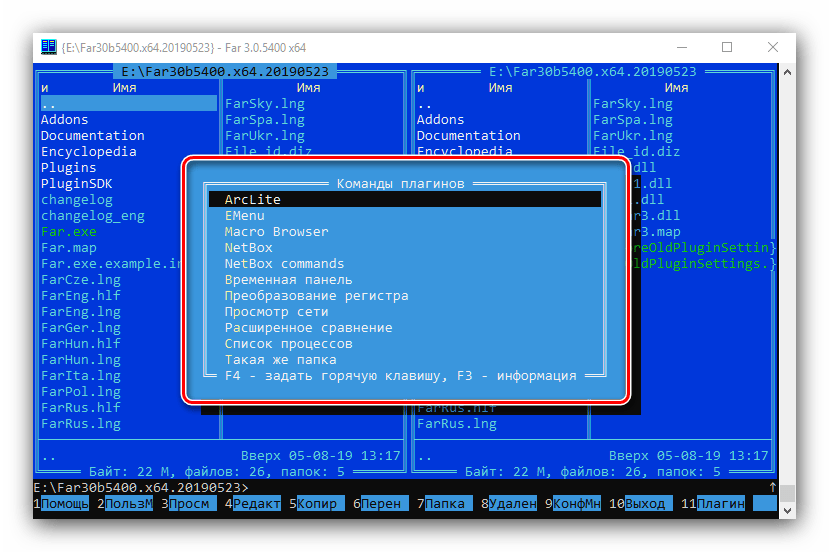Screen dimensions: 829x552
Task: Select the highlighted ".." entry in left panel
Action: pyautogui.click(x=128, y=104)
